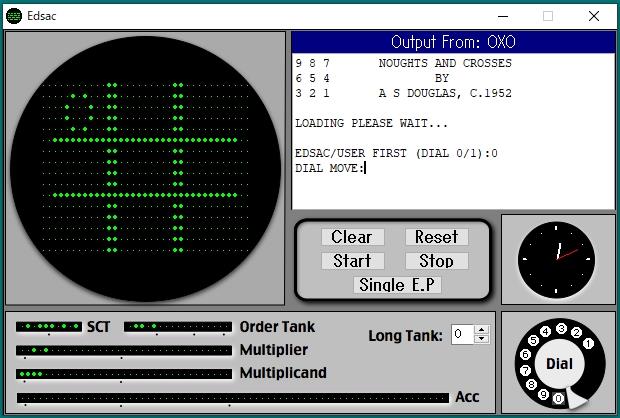This screenshot has height=418, width=620.
Task: Click the Order Tank register display
Action: tap(178, 327)
